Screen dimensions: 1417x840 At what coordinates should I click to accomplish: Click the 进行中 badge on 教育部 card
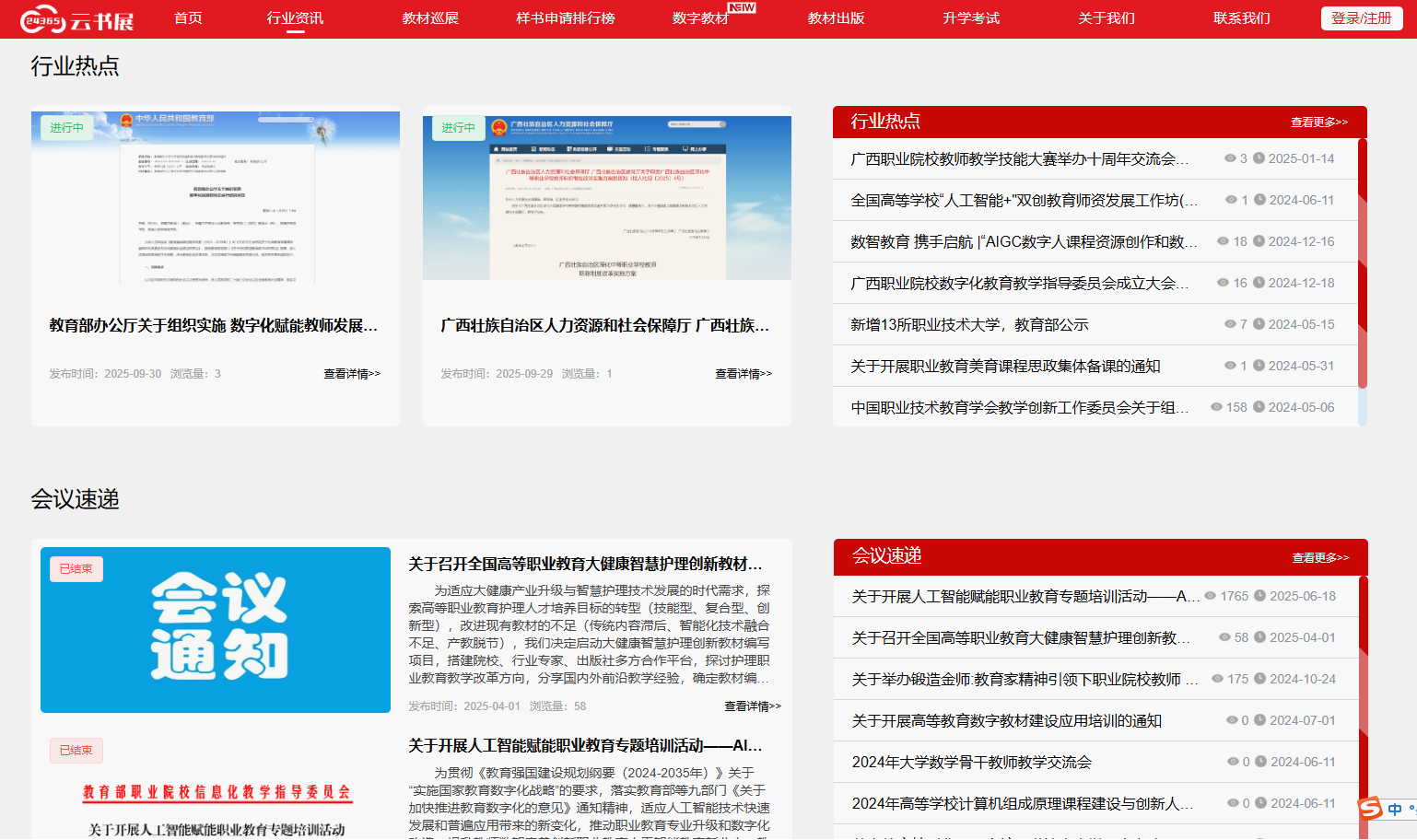click(66, 128)
